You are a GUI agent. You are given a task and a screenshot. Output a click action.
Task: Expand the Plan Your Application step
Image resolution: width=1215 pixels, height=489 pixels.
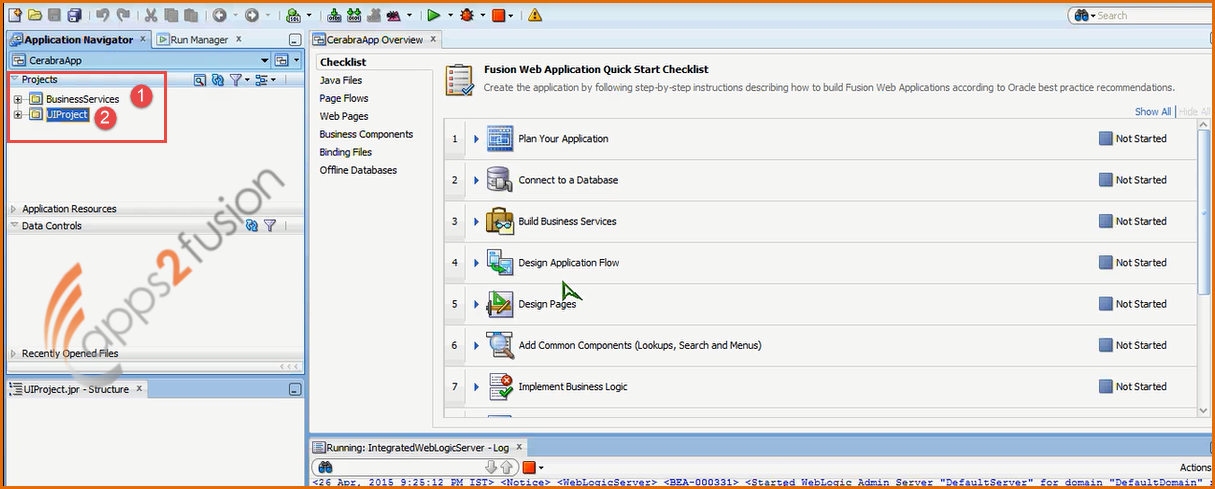[476, 139]
